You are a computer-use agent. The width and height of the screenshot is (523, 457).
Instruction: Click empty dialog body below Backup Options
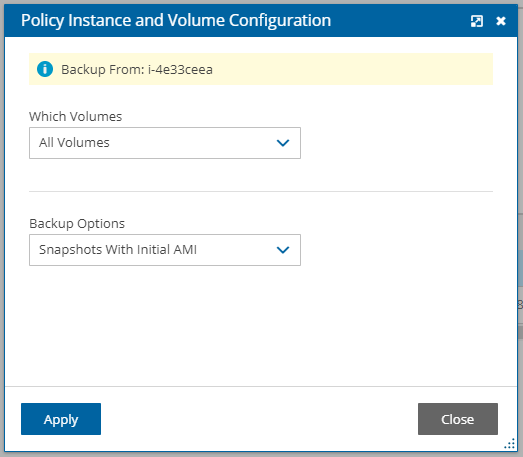pyautogui.click(x=261, y=325)
